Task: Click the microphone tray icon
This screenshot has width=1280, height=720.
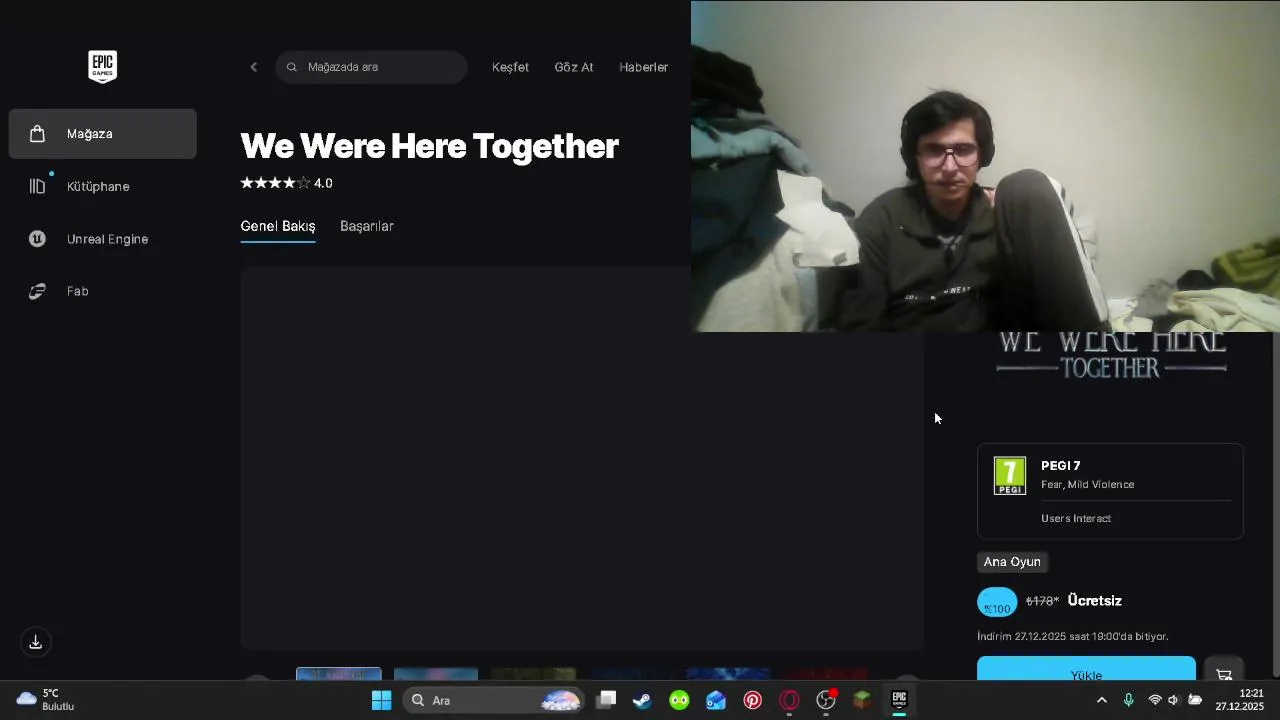Action: click(x=1128, y=700)
